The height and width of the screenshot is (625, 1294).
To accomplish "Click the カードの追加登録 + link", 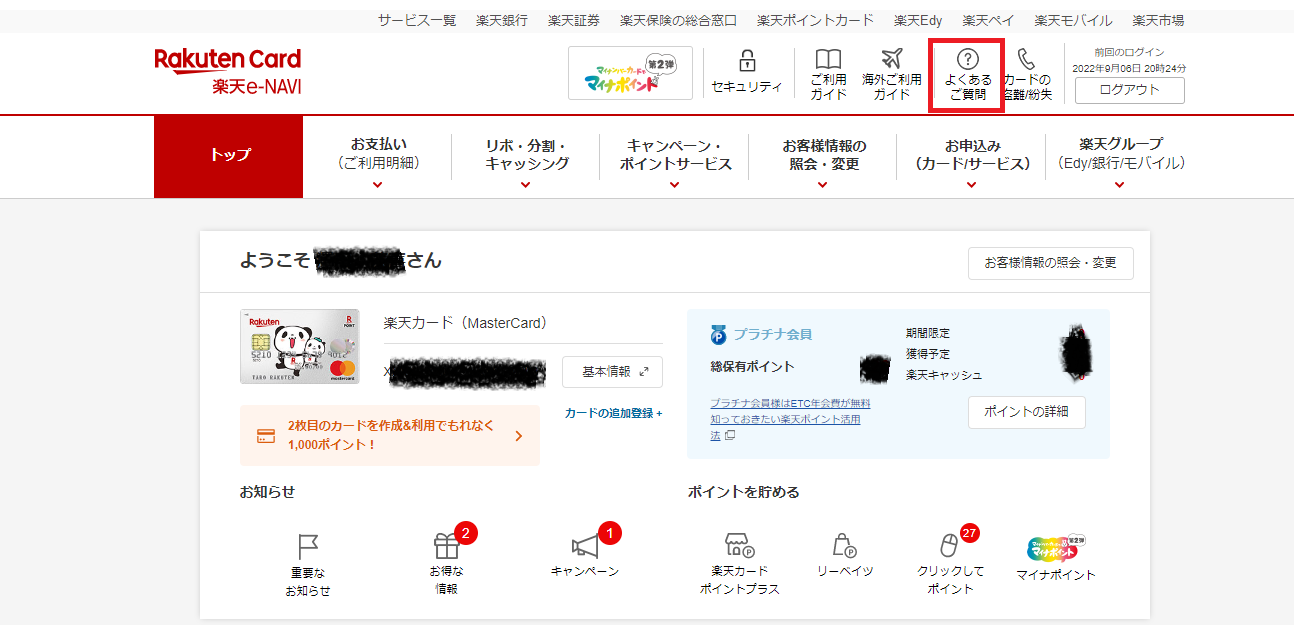I will tap(613, 413).
